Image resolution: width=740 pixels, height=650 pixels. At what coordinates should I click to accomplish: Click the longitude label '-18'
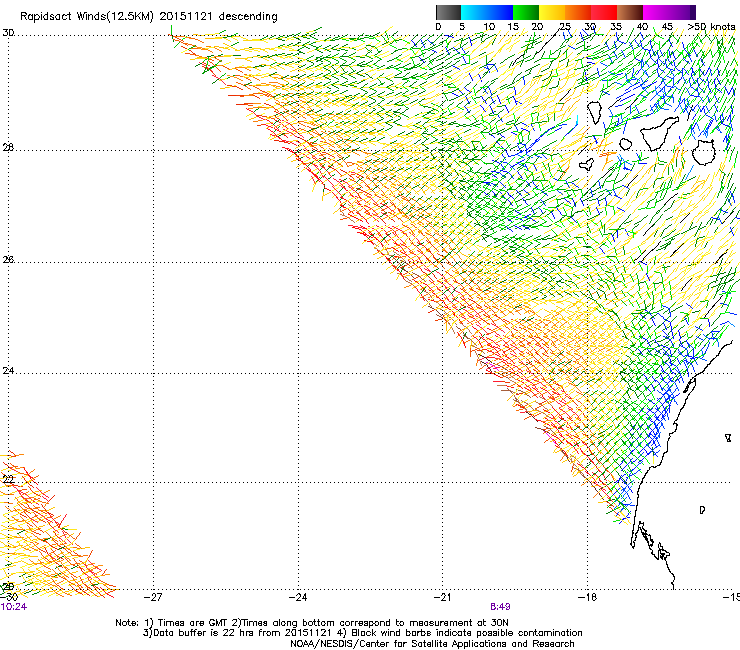587,597
